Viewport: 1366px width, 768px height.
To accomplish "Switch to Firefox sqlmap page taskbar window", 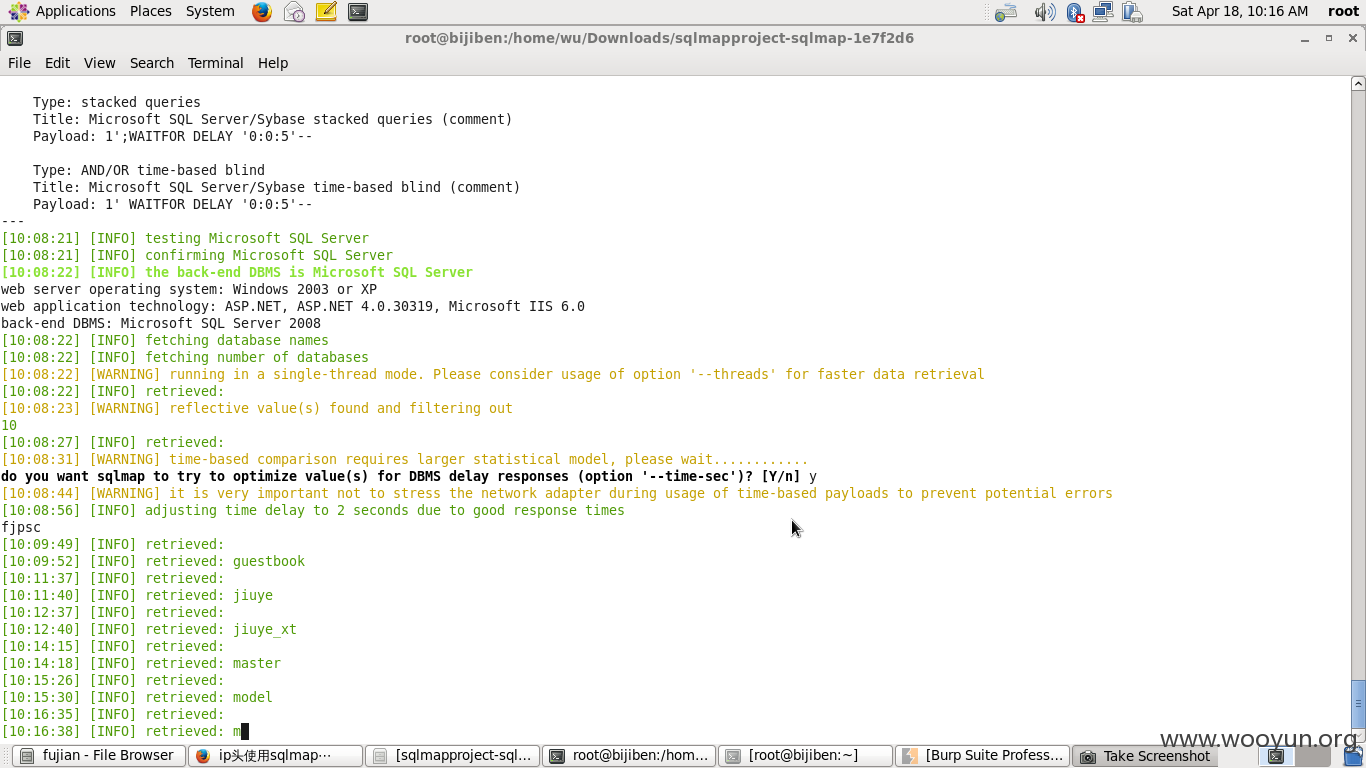I will [275, 756].
